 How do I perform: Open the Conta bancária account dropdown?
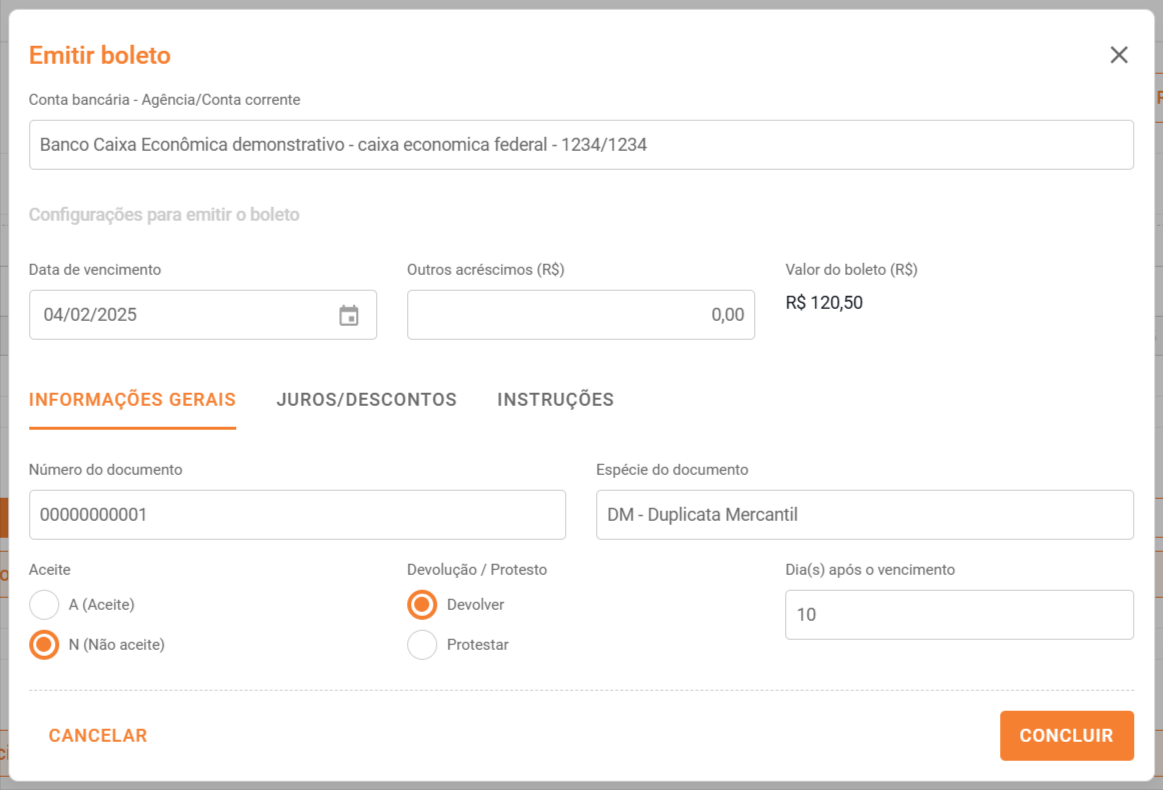click(580, 145)
